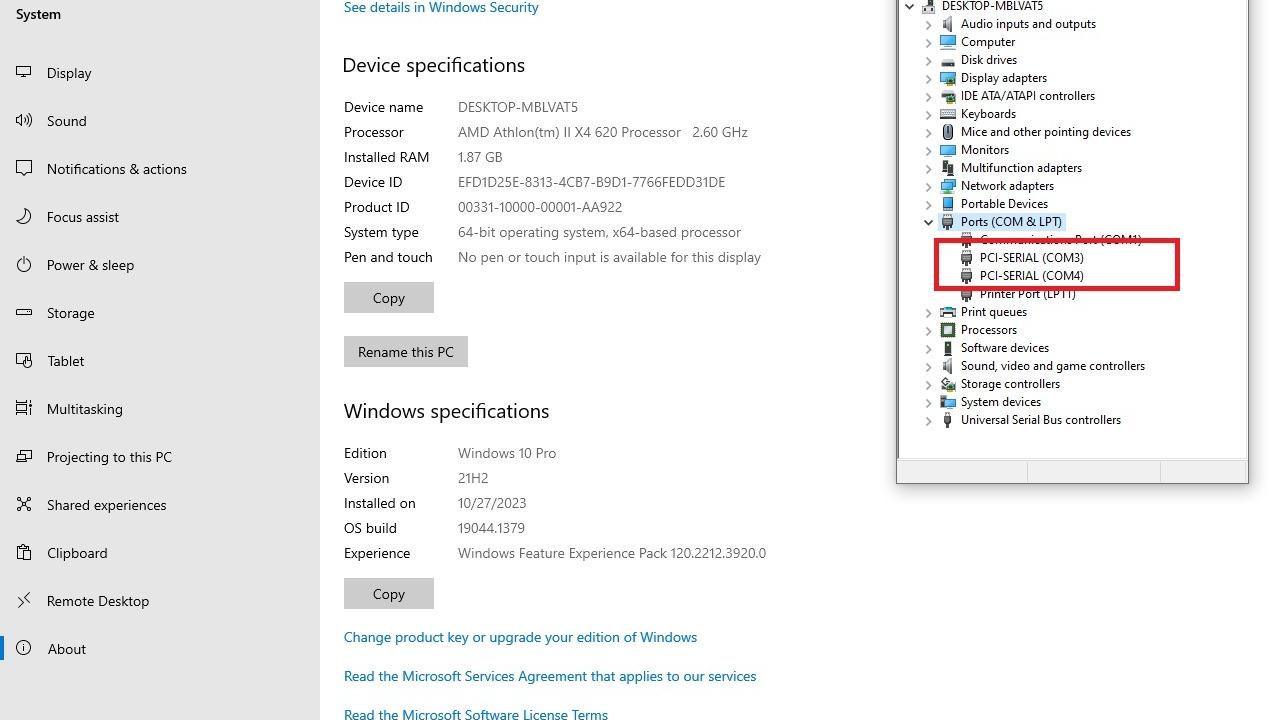This screenshot has width=1280, height=720.
Task: Go to Multitasking settings
Action: 84,409
